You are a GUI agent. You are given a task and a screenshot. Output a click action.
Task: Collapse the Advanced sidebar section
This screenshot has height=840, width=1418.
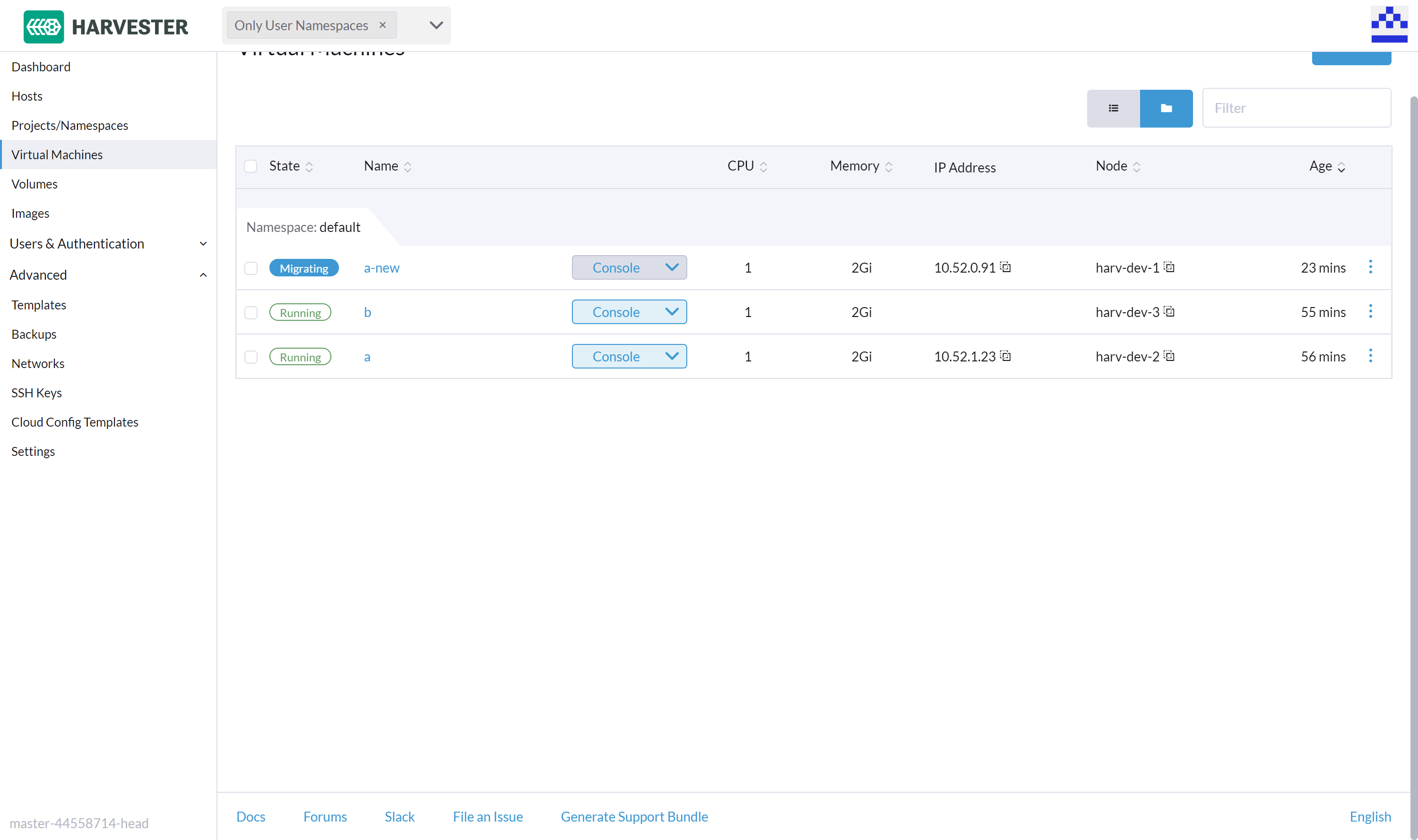tap(203, 275)
